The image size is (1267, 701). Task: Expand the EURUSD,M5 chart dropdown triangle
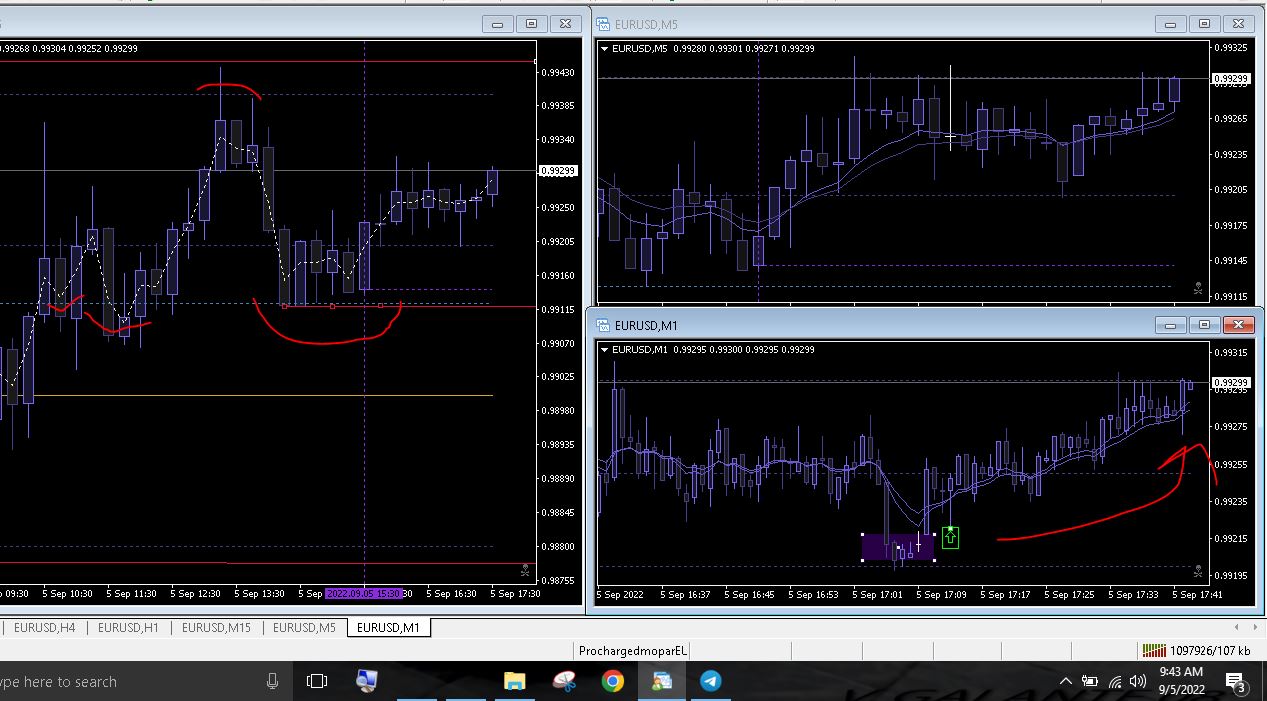click(604, 48)
